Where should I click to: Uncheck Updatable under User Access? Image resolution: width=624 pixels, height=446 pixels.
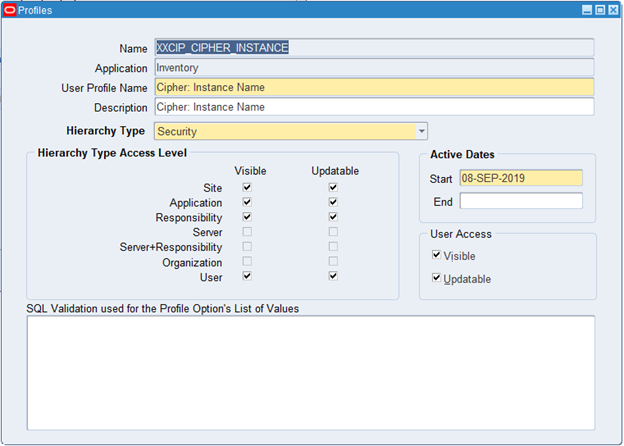(436, 278)
